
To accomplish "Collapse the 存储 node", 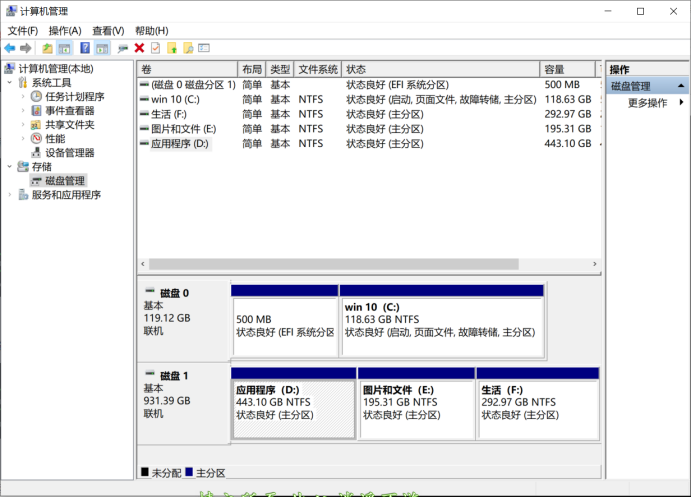I will coord(10,166).
